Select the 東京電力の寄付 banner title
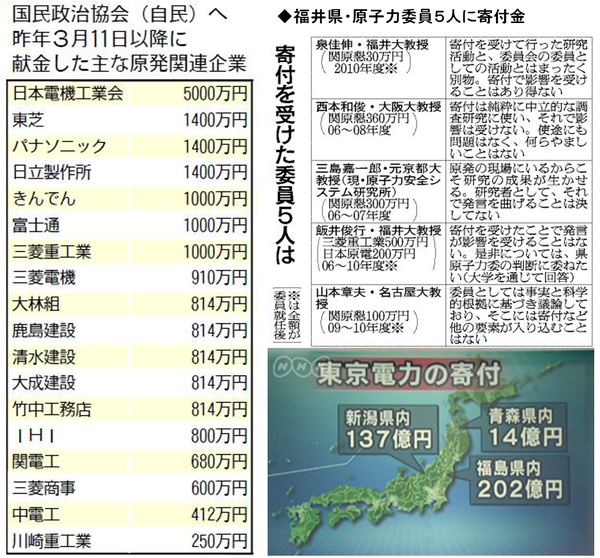Screen dimensions: 600x558 [x=409, y=374]
